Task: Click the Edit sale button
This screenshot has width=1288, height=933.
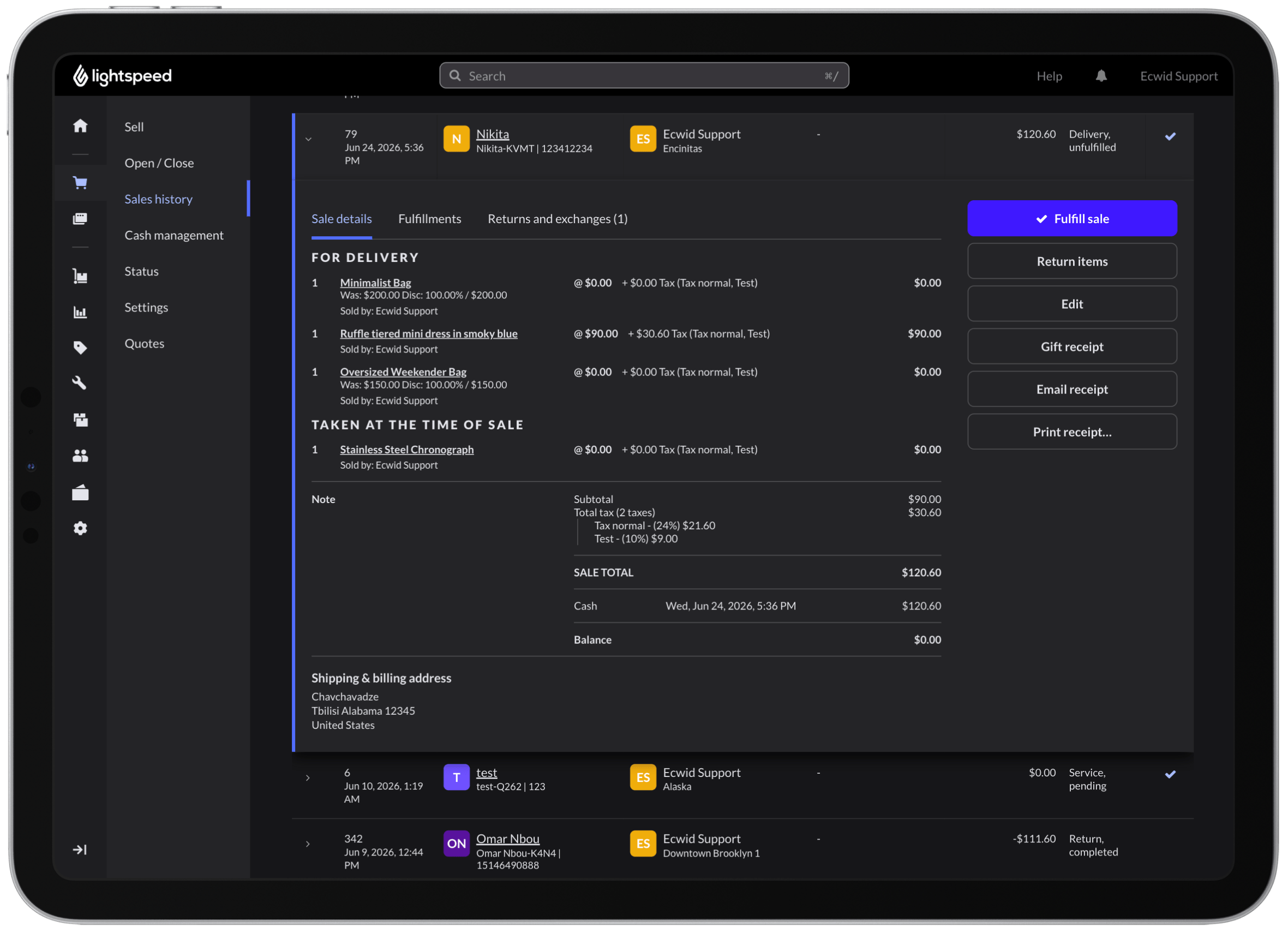Action: (1073, 304)
